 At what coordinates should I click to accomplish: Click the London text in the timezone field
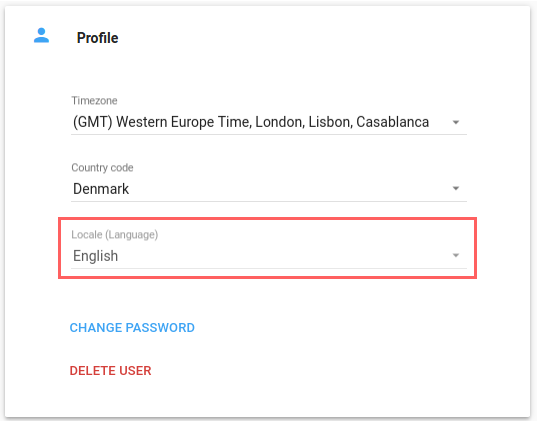[280, 122]
